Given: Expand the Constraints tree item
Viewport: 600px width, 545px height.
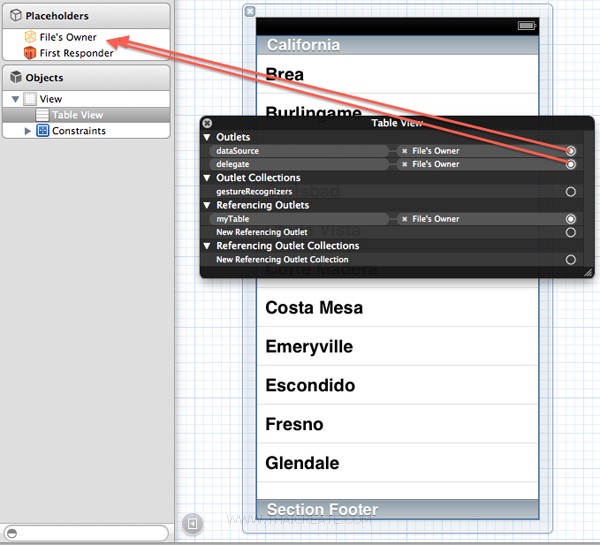Looking at the screenshot, I should click(28, 131).
